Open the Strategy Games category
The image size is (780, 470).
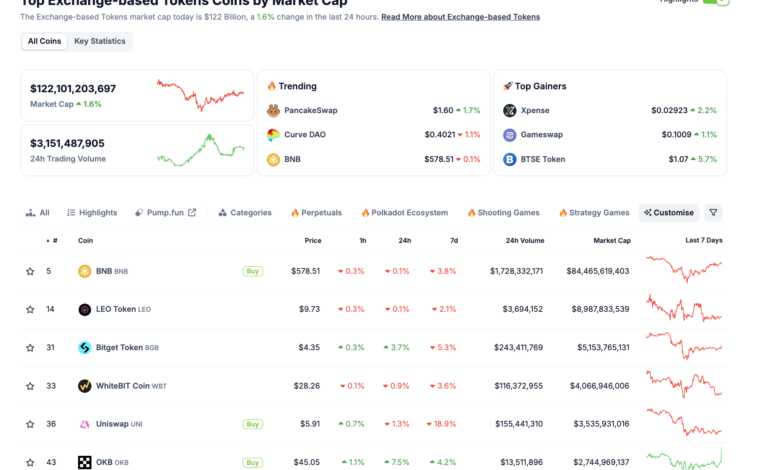tap(594, 213)
